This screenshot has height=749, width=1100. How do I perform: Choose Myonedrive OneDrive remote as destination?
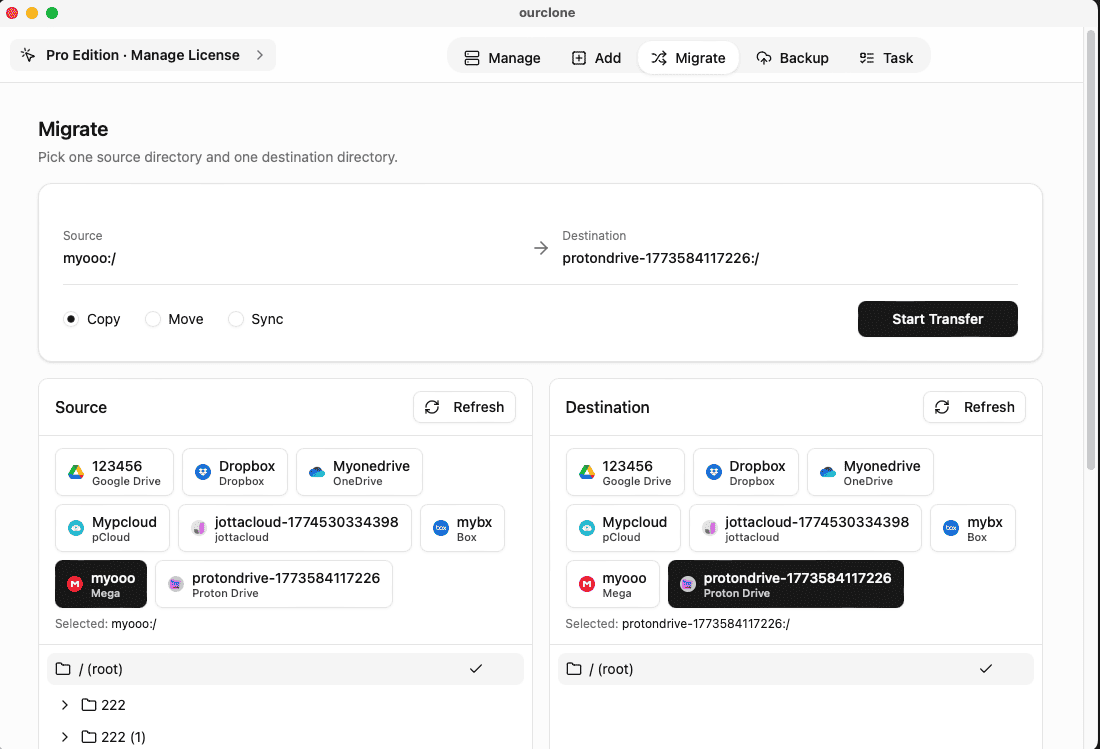click(x=870, y=471)
